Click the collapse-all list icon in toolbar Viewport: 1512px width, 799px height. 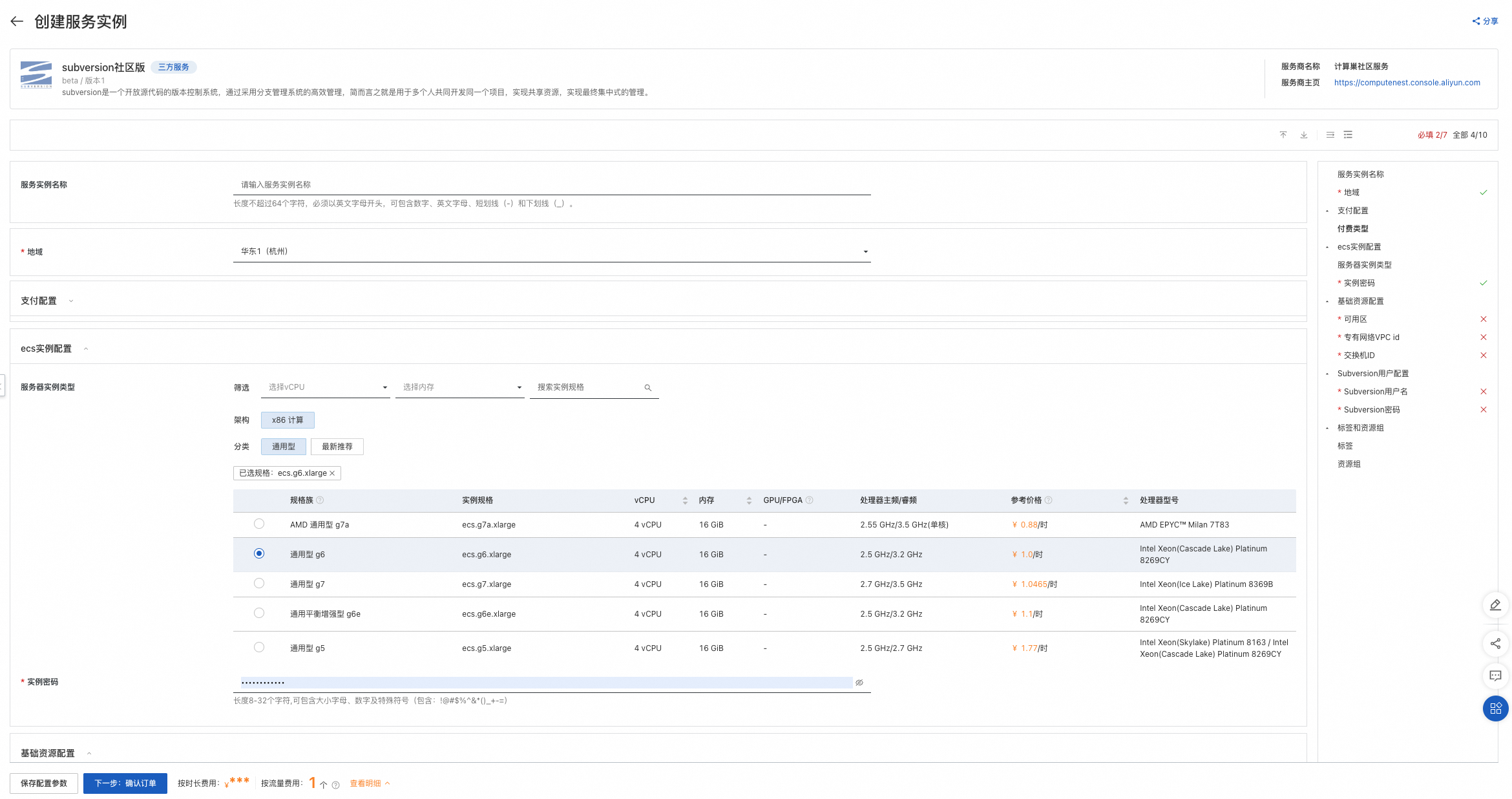pyautogui.click(x=1330, y=134)
